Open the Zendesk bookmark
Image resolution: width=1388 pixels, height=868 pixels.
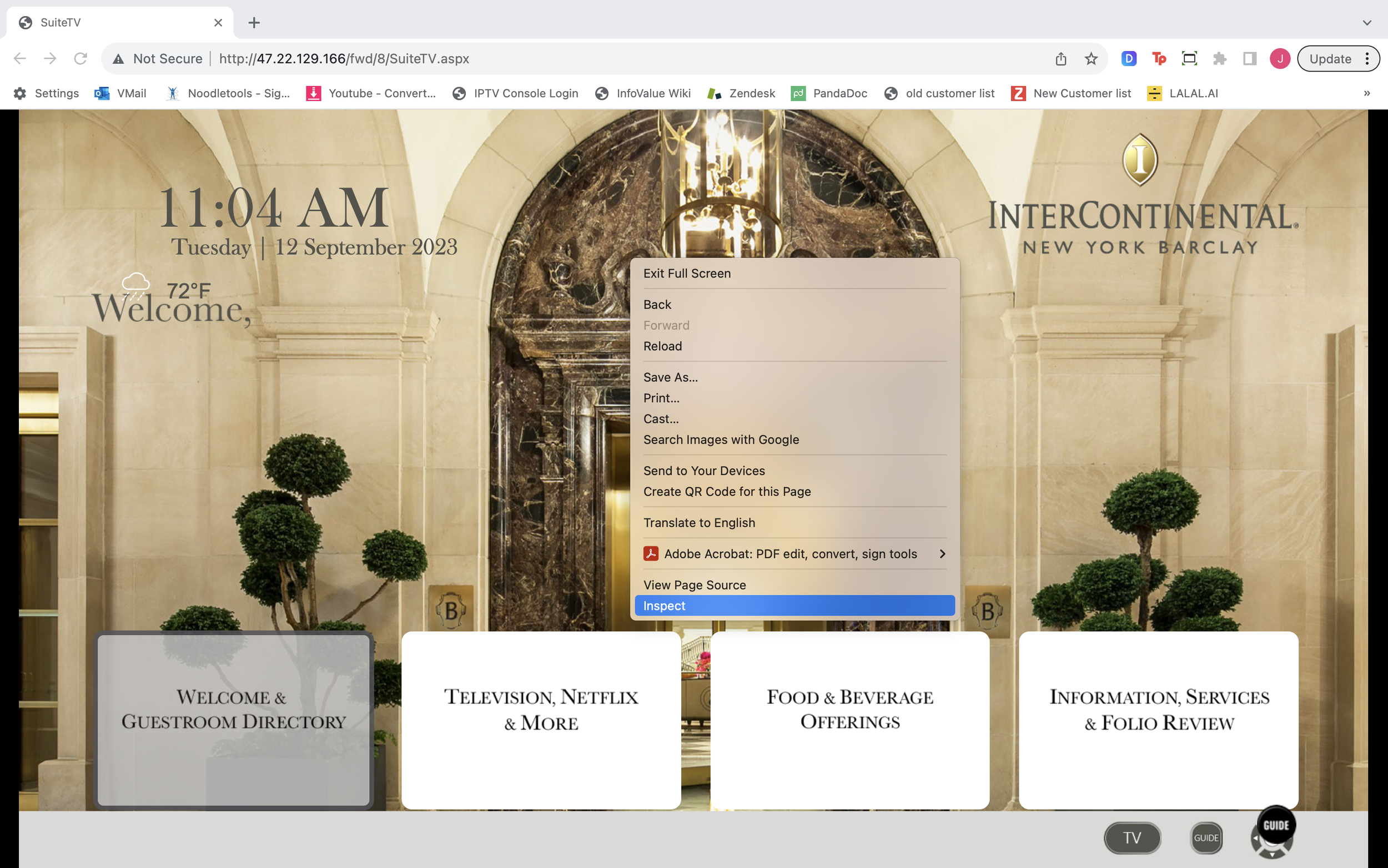click(741, 93)
